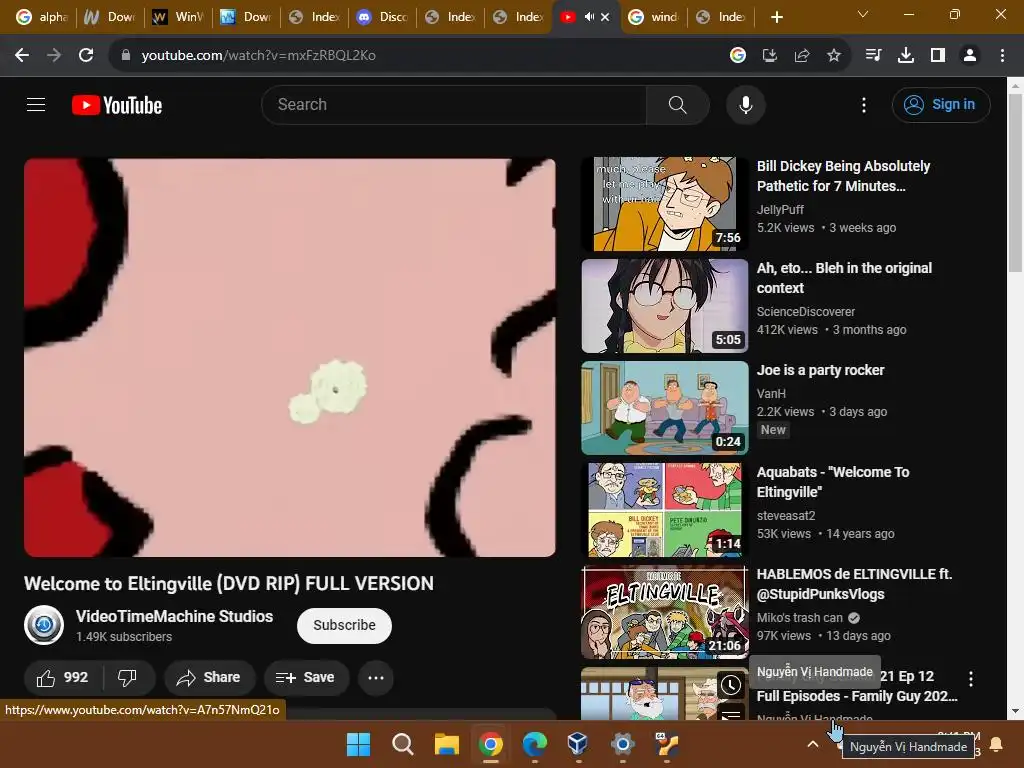Focus the YouTube Search field
The image size is (1024, 768).
pos(454,104)
